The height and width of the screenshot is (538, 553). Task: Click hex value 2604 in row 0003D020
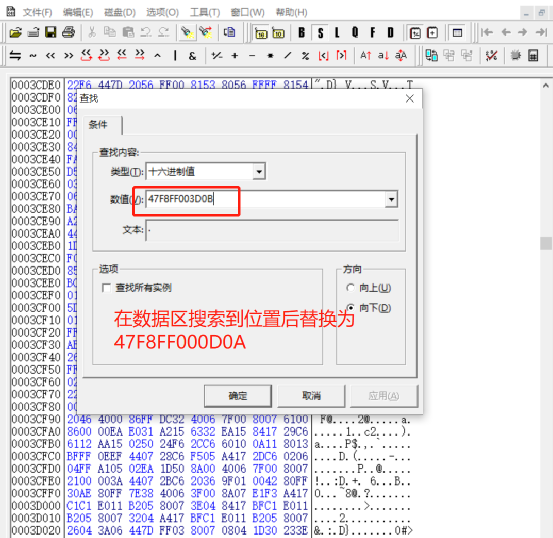click(x=79, y=531)
